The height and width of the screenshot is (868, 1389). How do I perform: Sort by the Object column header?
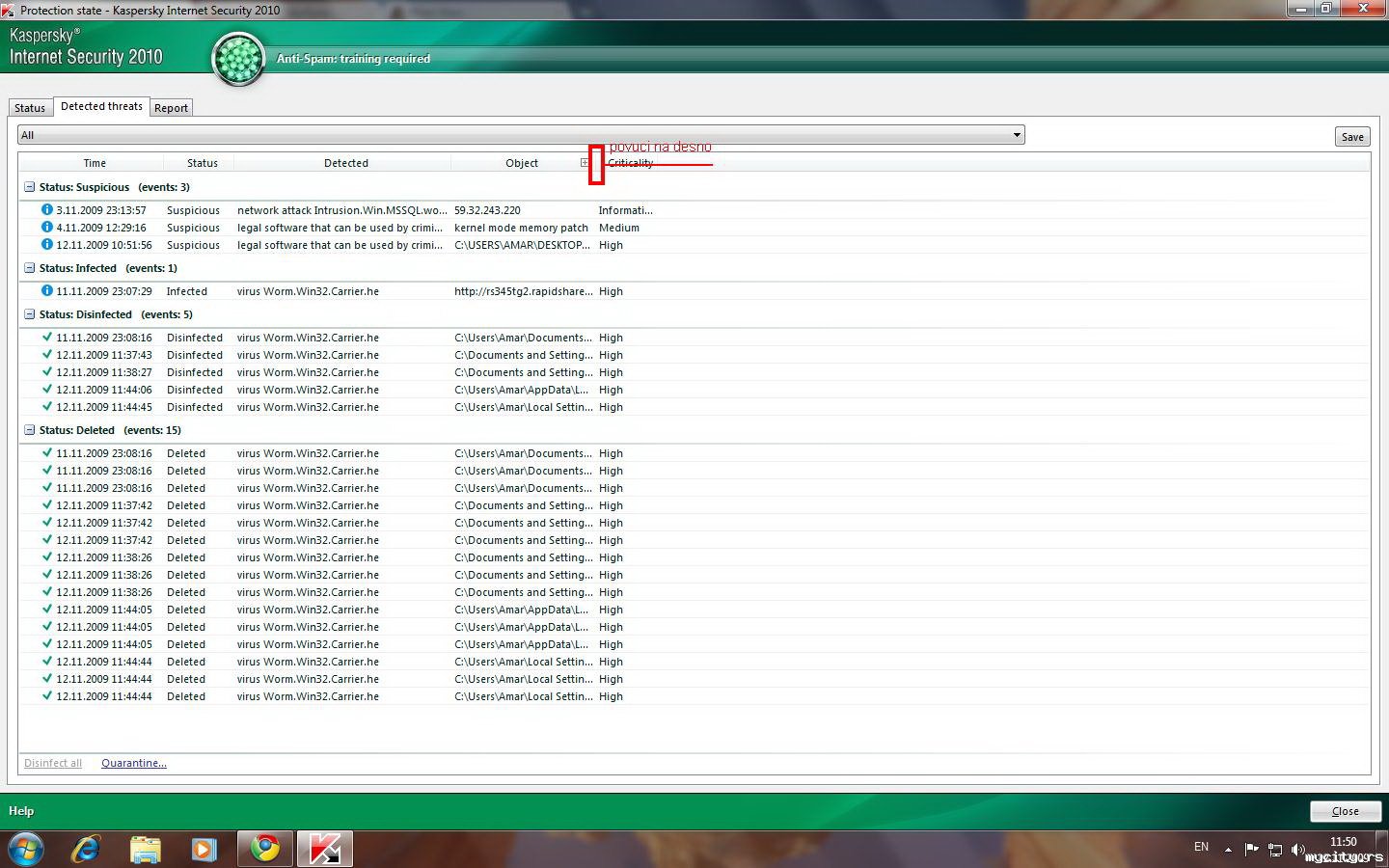522,163
